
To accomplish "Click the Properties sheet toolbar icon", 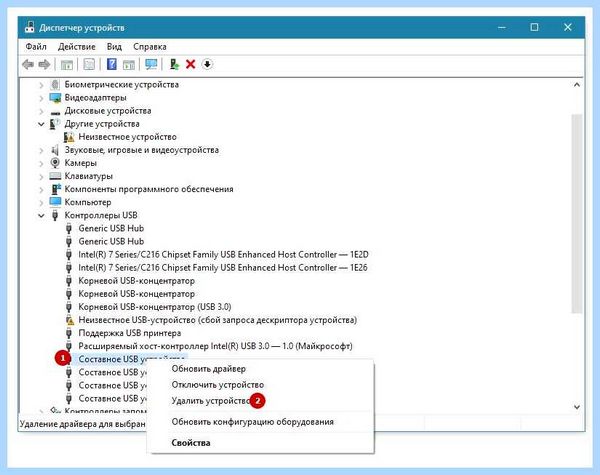I will click(x=89, y=65).
